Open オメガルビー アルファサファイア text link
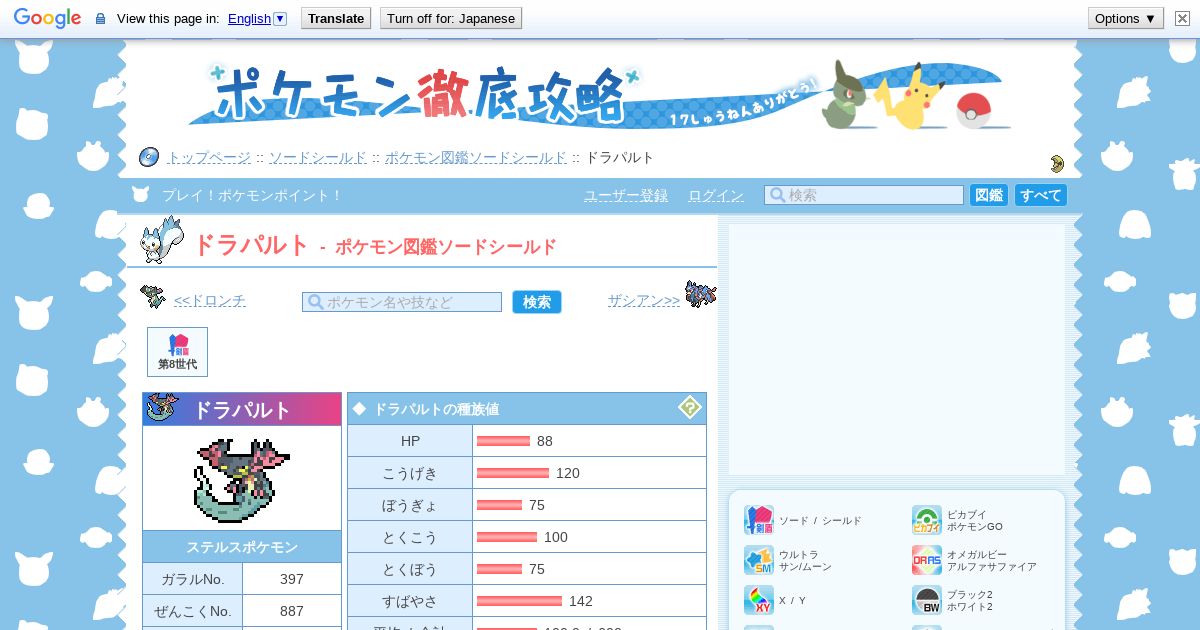This screenshot has width=1200, height=630. tap(992, 560)
